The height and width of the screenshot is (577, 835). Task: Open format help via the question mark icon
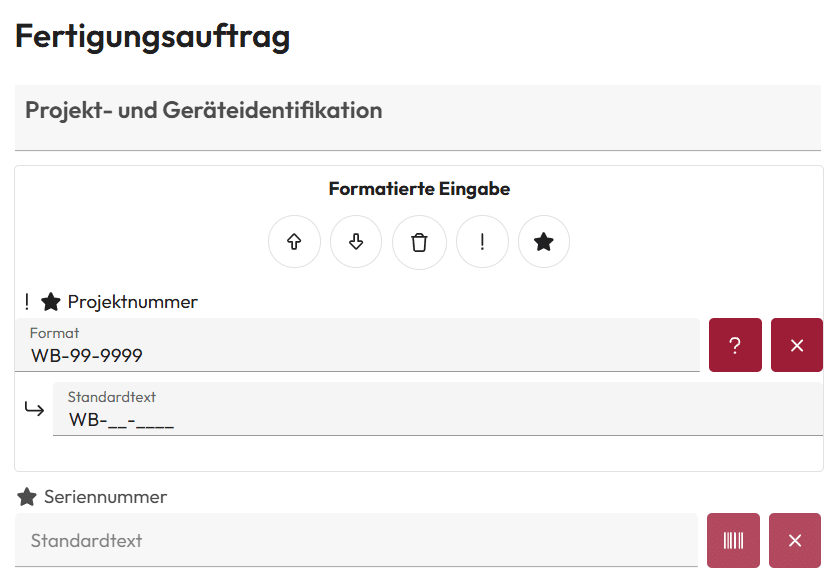(734, 344)
